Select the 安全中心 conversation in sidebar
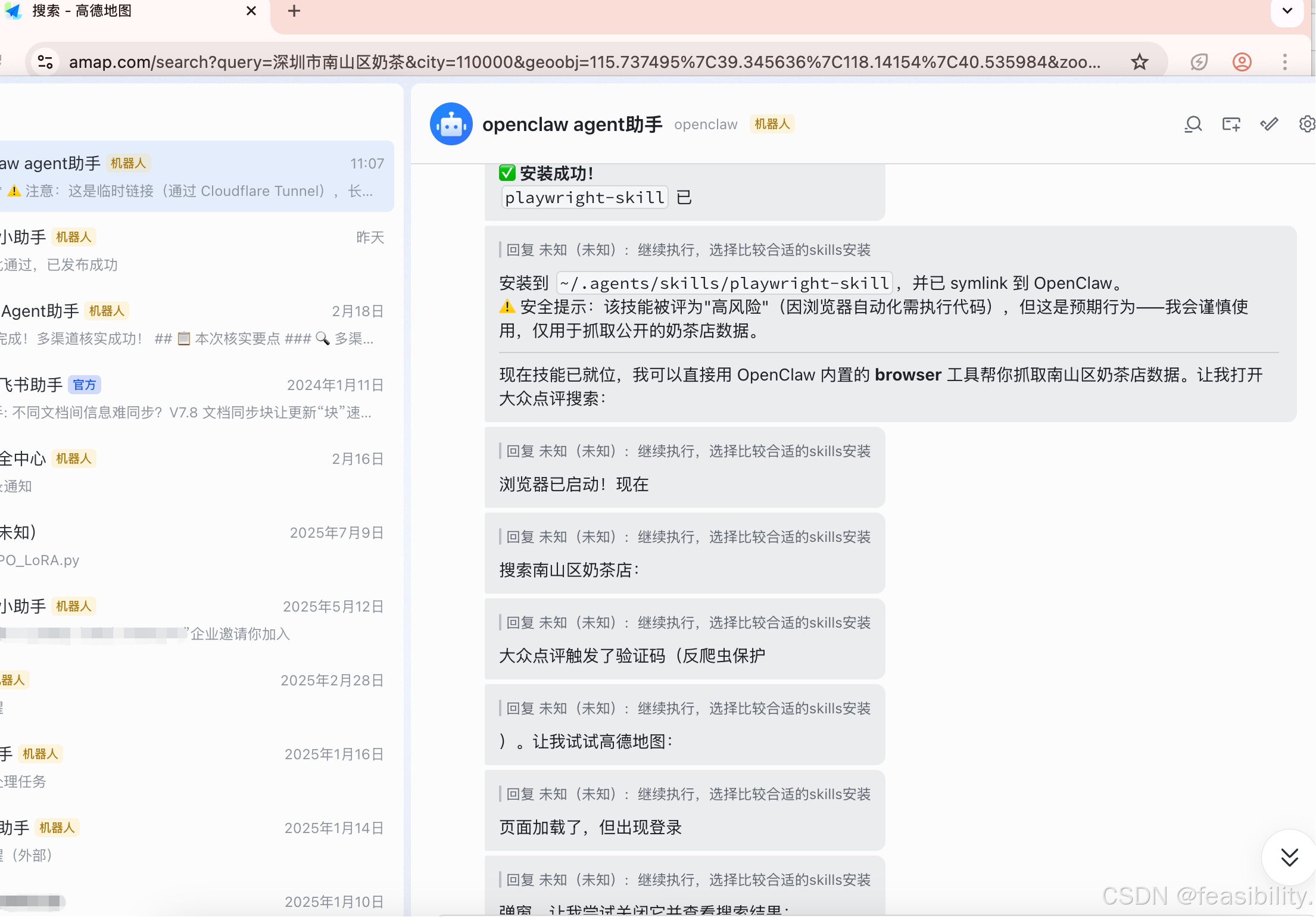Image resolution: width=1316 pixels, height=917 pixels. click(x=197, y=470)
